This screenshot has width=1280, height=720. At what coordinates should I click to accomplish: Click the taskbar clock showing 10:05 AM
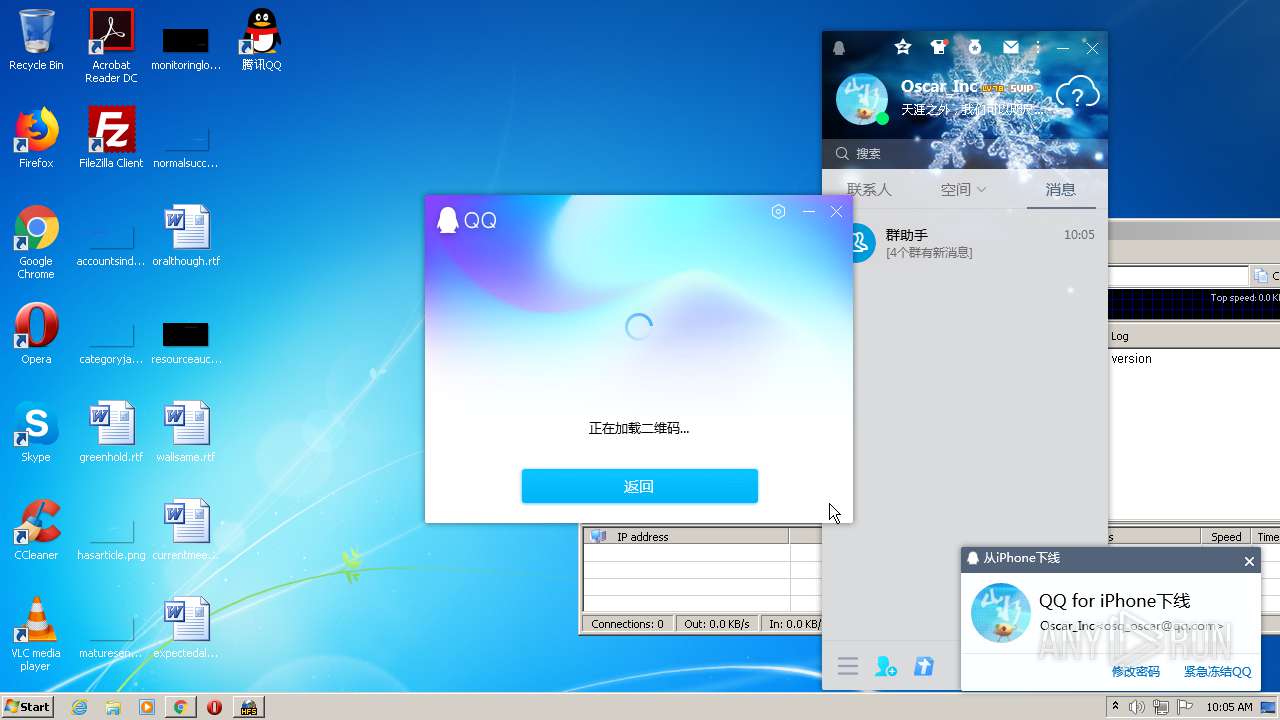[1229, 707]
